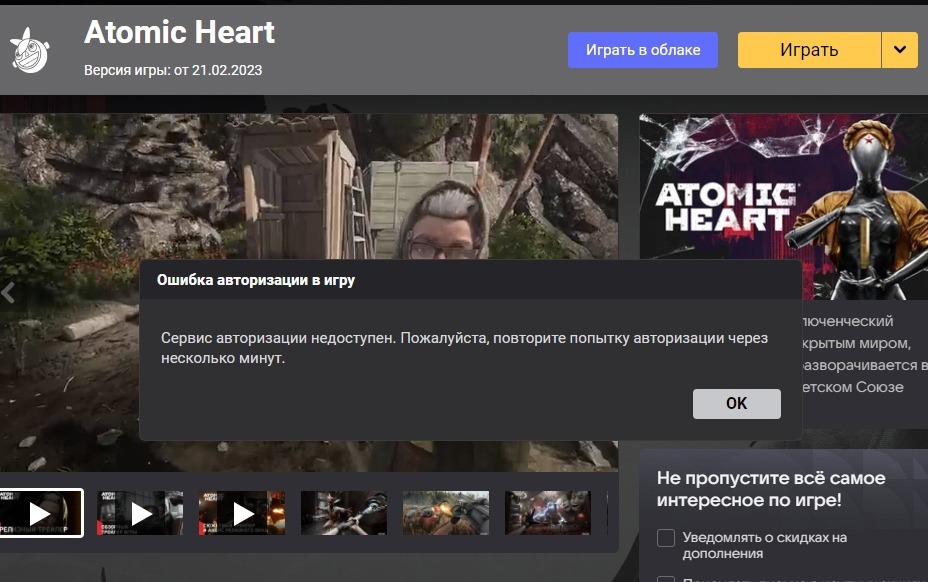928x582 pixels.
Task: Play the third video thumbnail
Action: coord(242,513)
